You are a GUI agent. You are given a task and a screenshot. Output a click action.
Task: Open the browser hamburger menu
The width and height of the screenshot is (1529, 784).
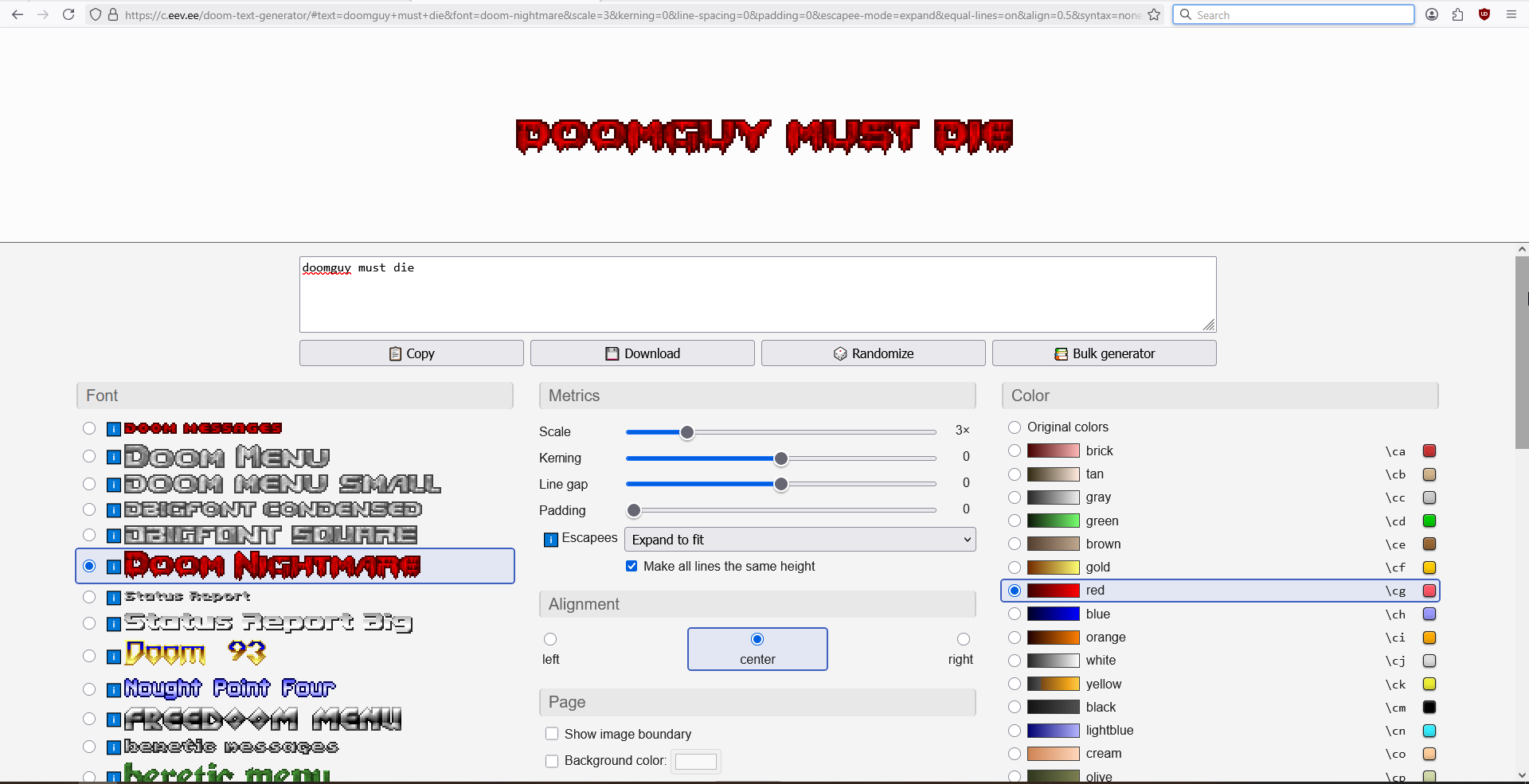pyautogui.click(x=1511, y=14)
